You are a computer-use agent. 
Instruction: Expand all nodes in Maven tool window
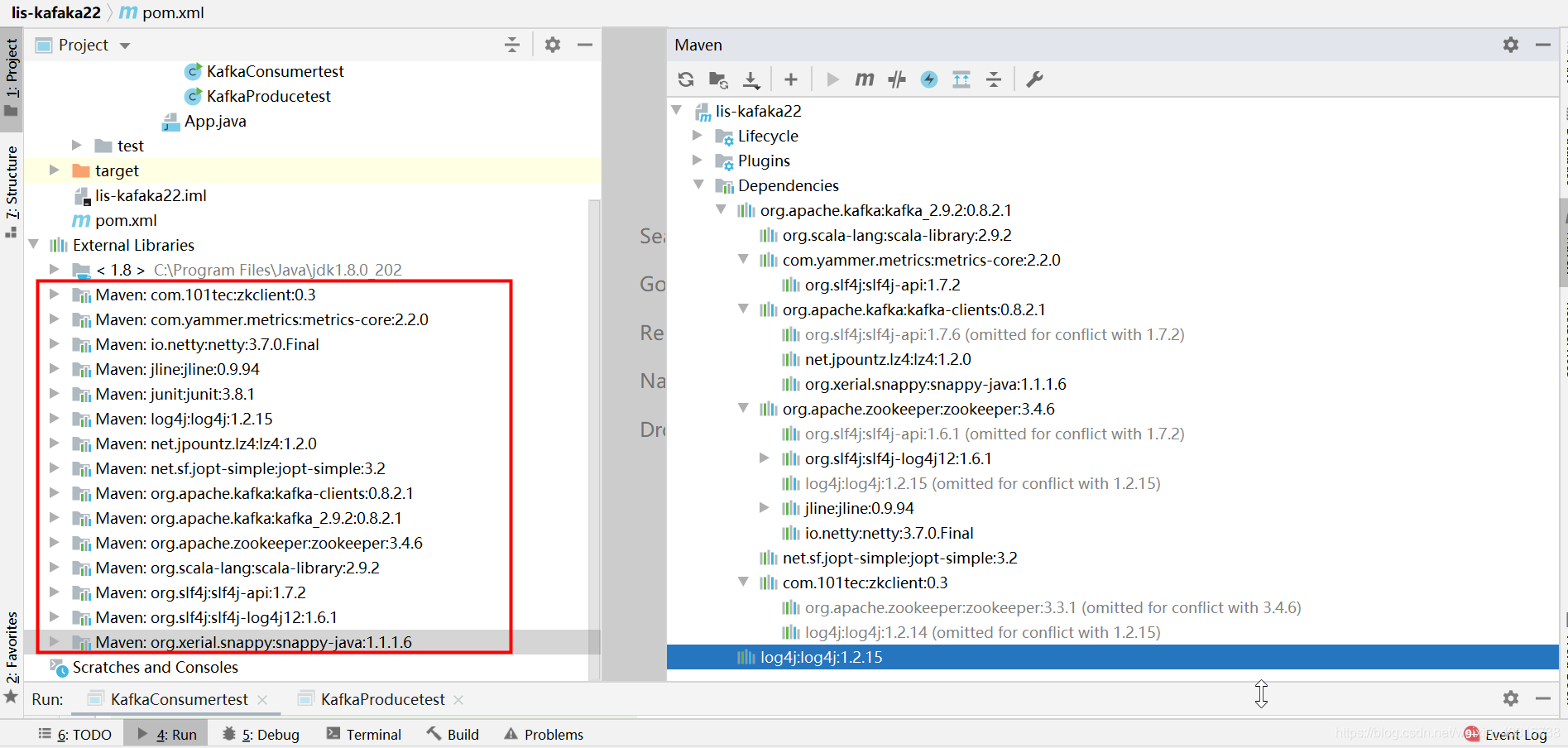tap(961, 79)
